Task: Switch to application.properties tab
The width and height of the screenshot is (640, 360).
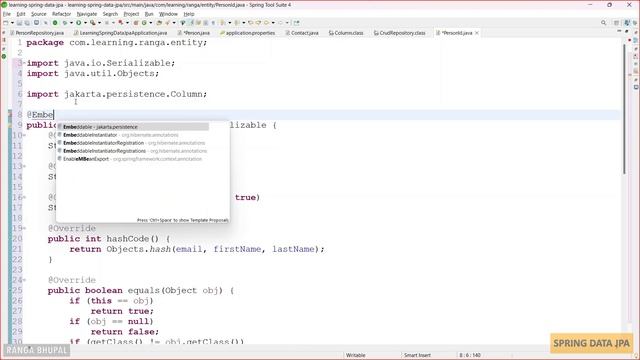Action: pos(247,33)
